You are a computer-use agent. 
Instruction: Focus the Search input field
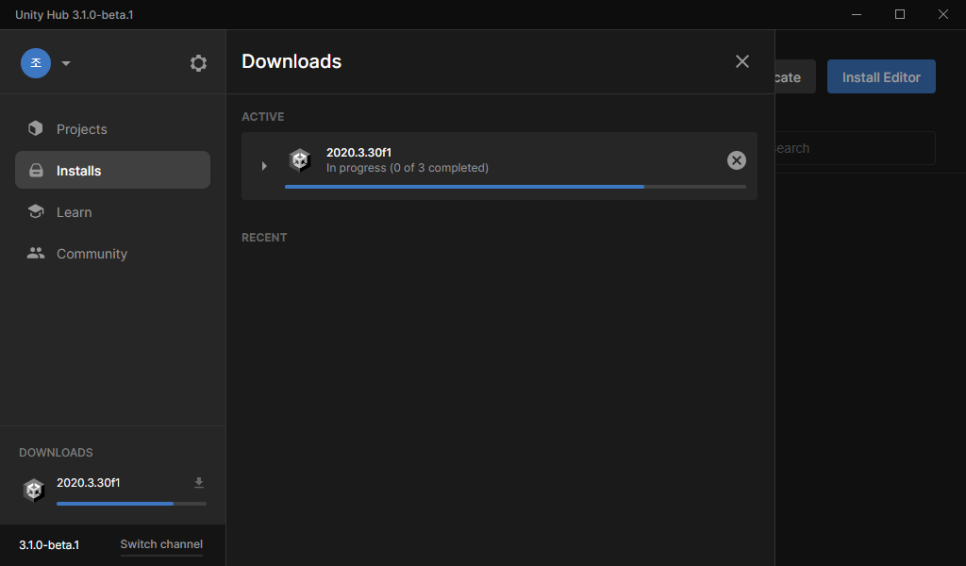tap(855, 148)
